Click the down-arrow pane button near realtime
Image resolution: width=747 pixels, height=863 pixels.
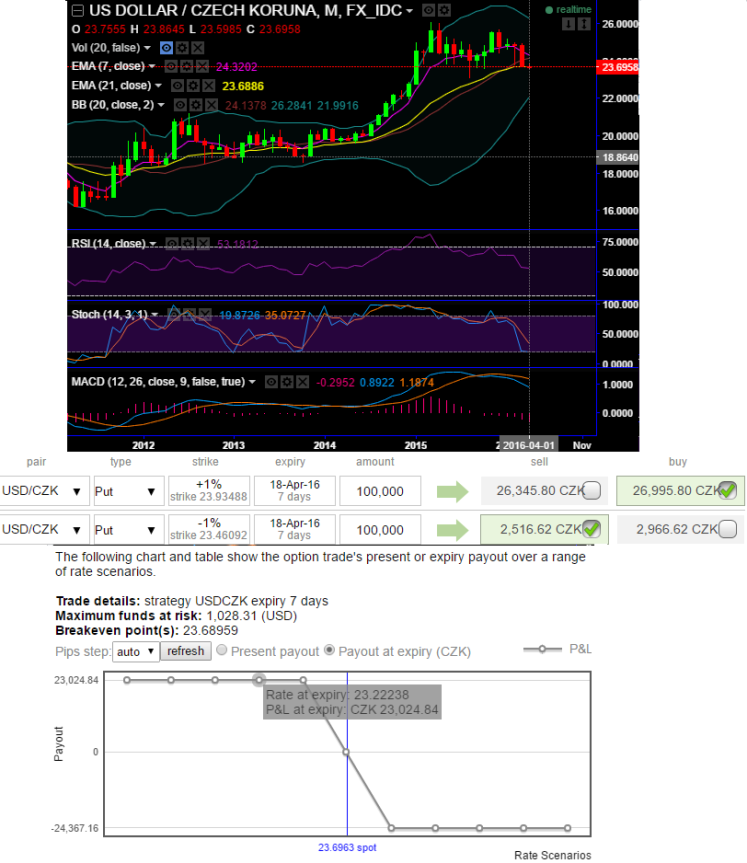point(569,24)
